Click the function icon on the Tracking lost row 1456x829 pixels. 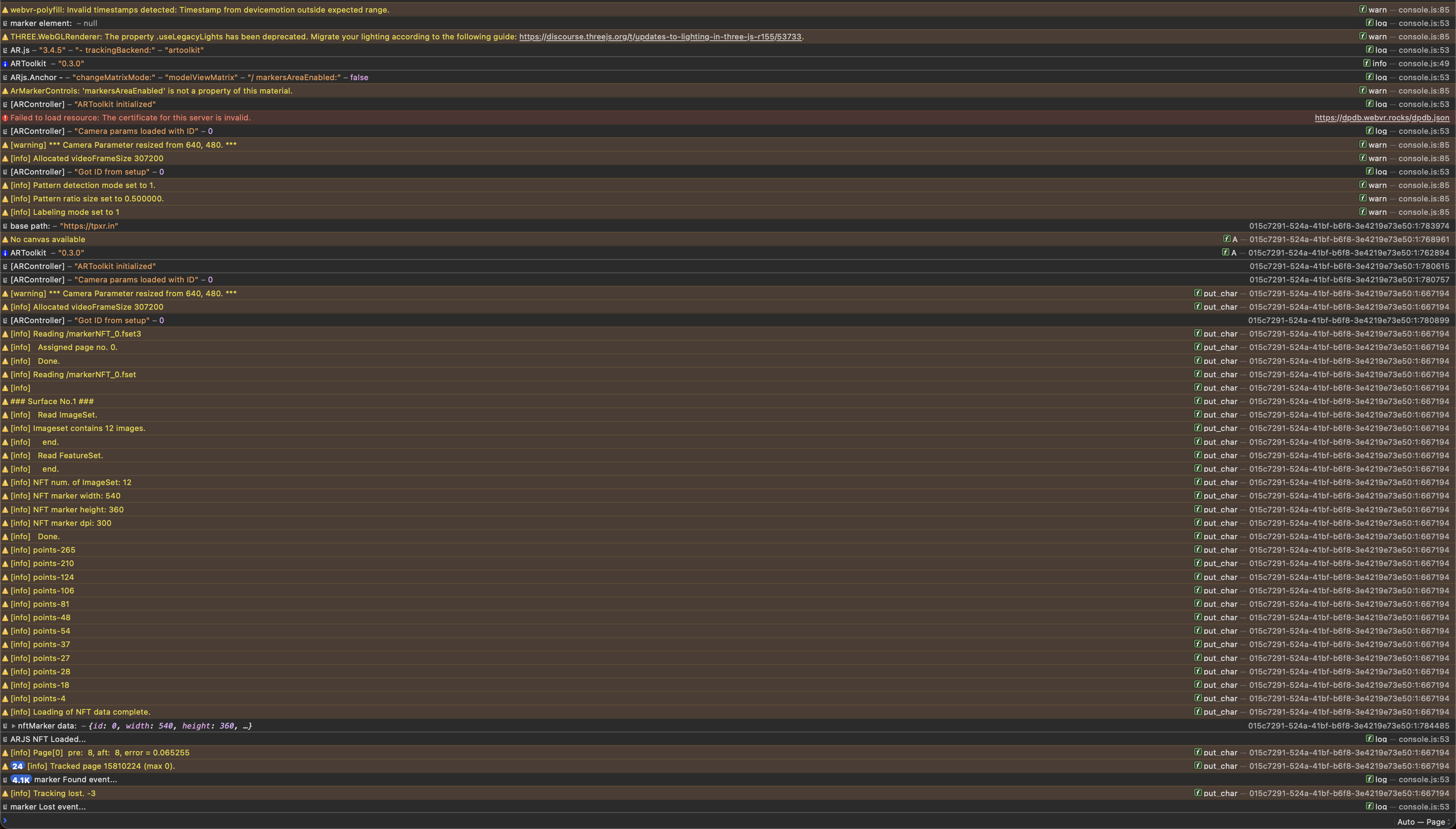pos(1197,793)
